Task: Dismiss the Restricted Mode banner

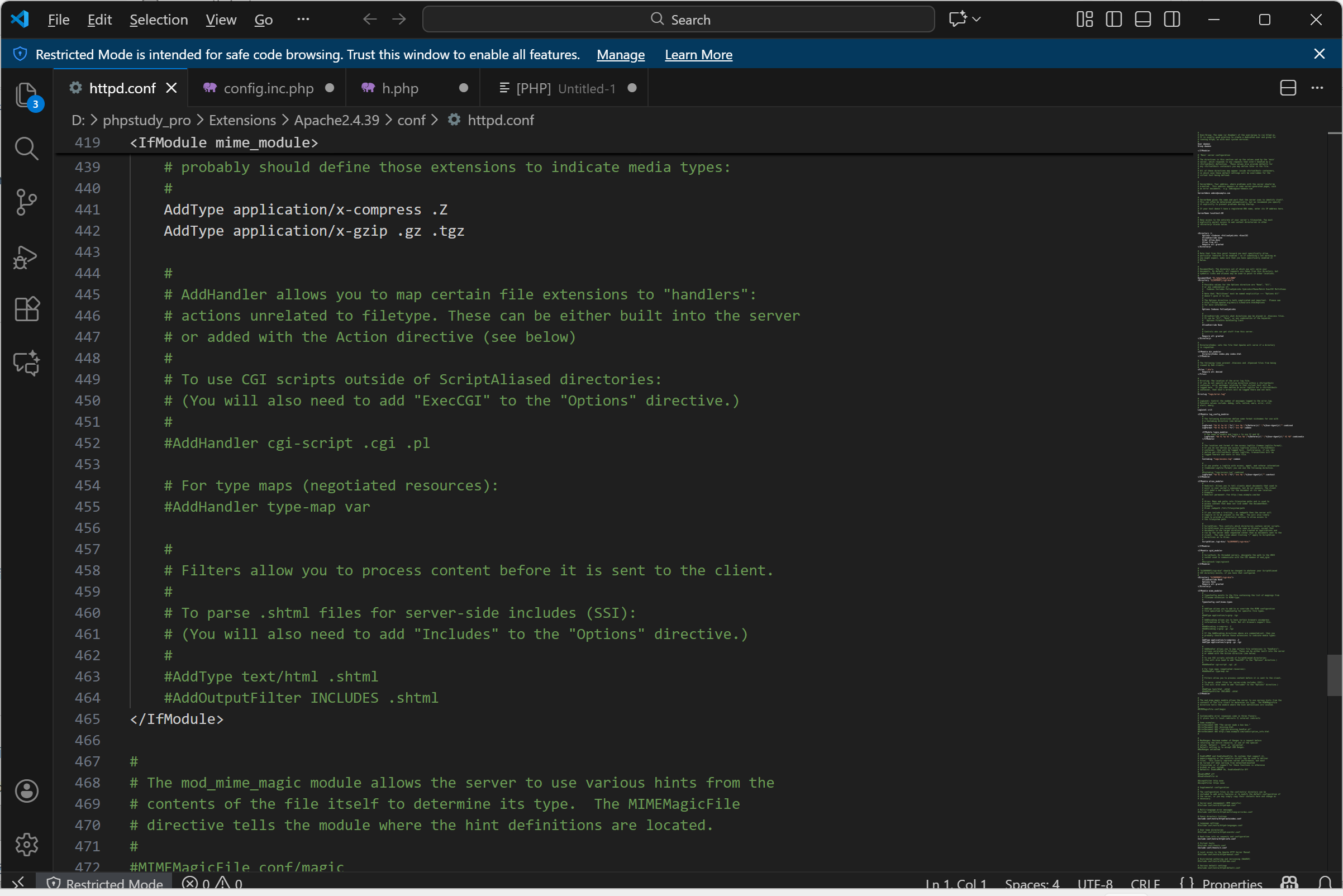Action: 1319,54
